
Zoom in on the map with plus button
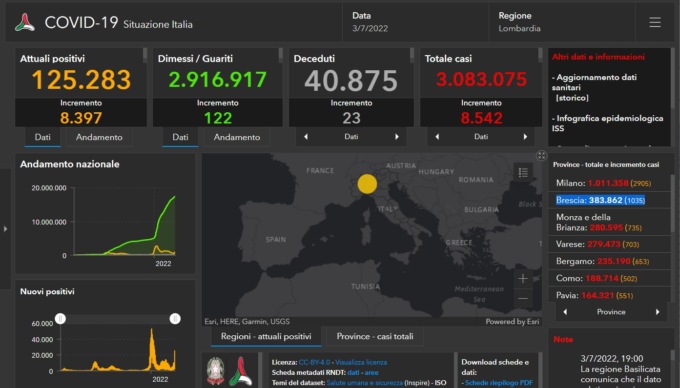point(523,279)
